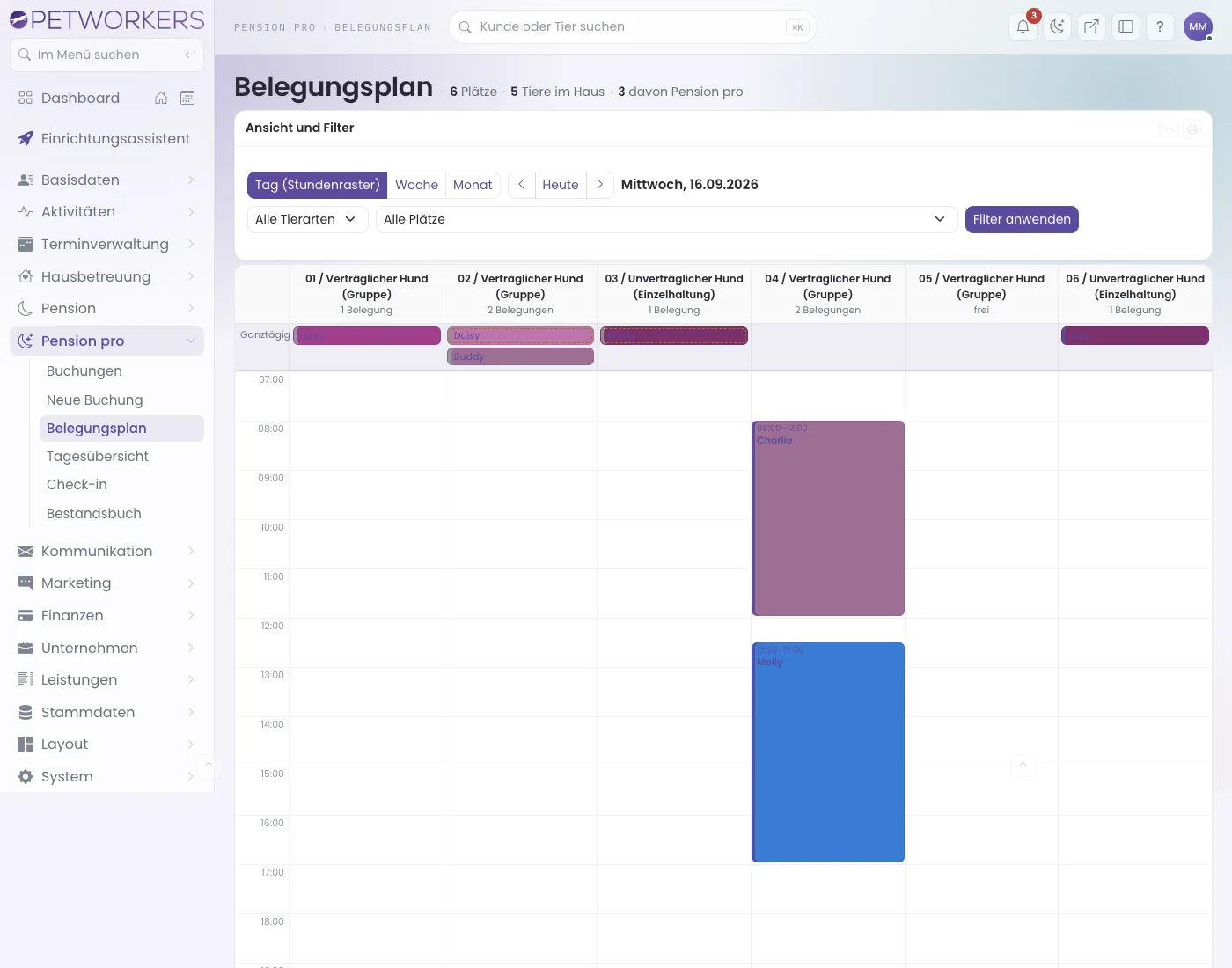
Task: Expand the Hausbetreuung menu section
Action: pos(106,276)
